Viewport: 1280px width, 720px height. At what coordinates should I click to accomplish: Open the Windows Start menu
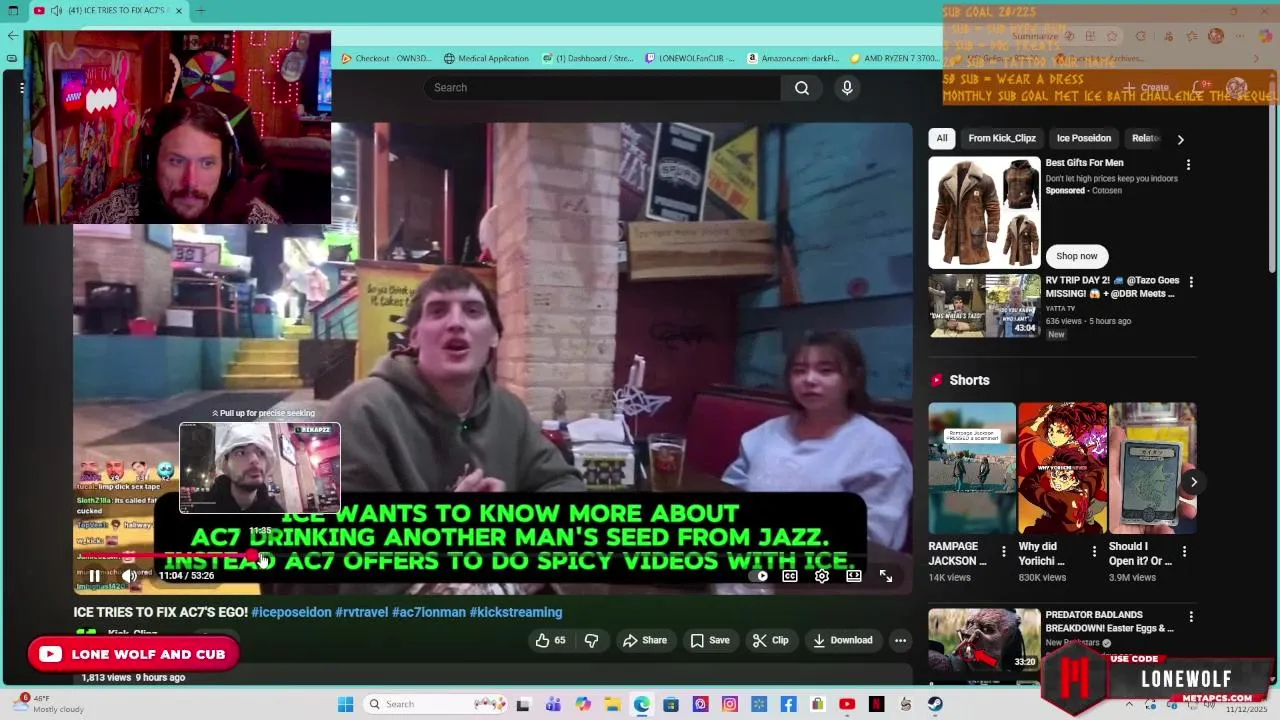pyautogui.click(x=345, y=704)
